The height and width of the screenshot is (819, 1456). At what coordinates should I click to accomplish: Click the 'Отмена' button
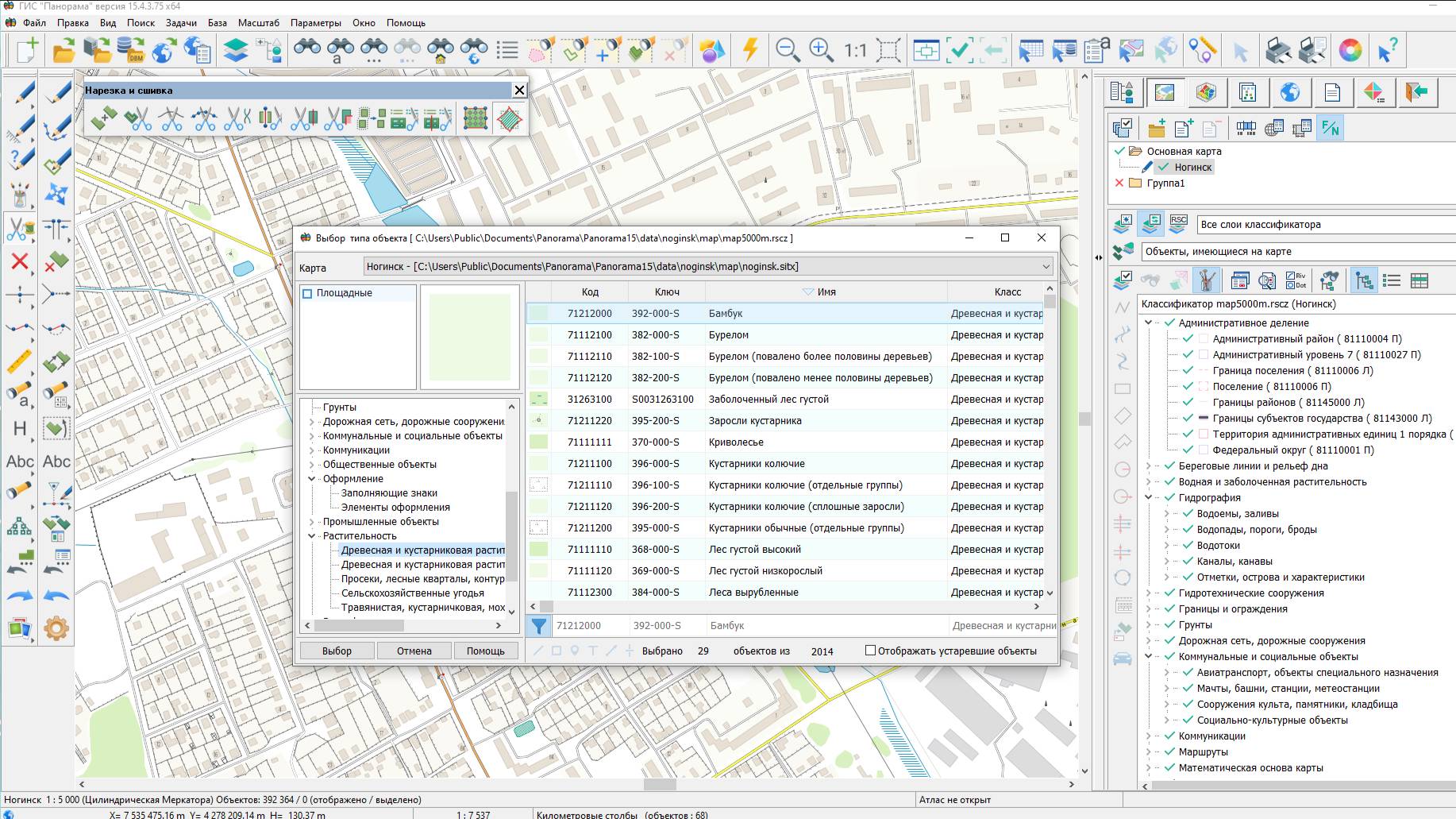point(414,651)
